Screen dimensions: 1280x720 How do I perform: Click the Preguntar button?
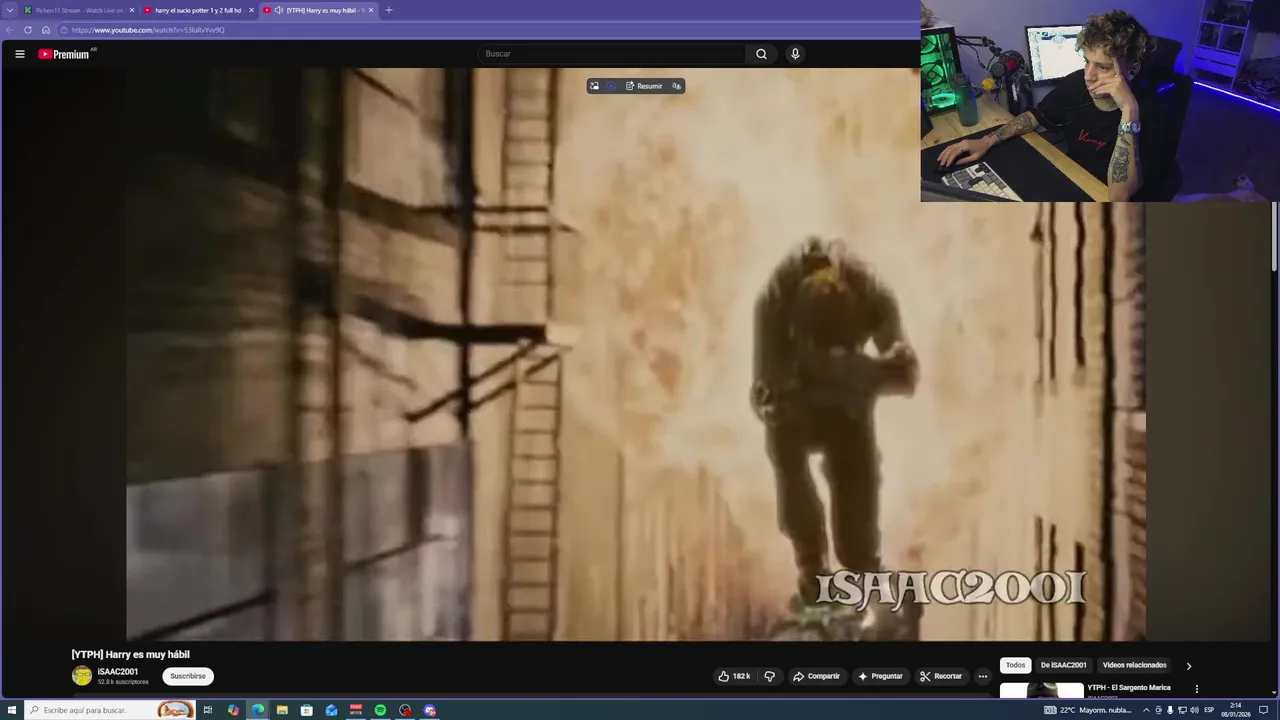pos(880,676)
